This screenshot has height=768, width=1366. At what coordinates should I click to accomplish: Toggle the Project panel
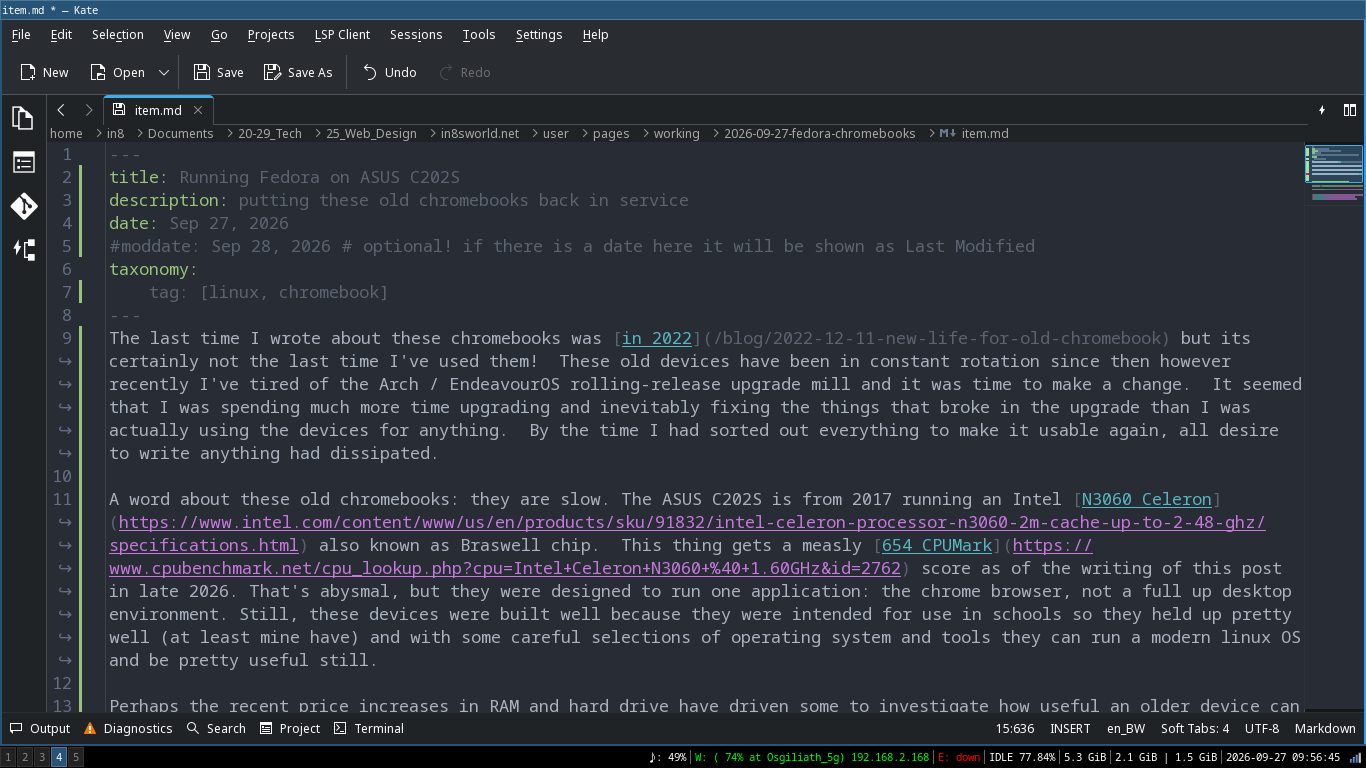[x=290, y=728]
